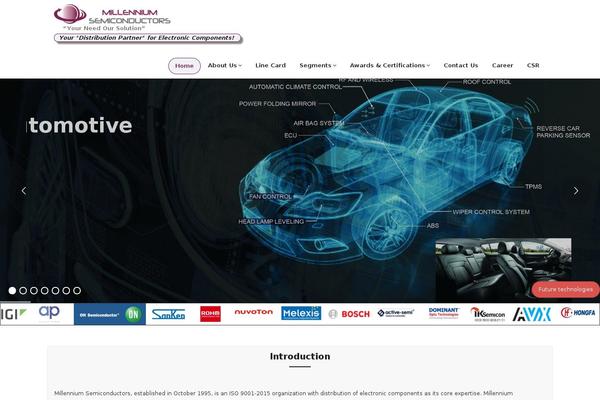This screenshot has width=600, height=400.
Task: Click the ON Semiconductor logo
Action: click(x=110, y=314)
